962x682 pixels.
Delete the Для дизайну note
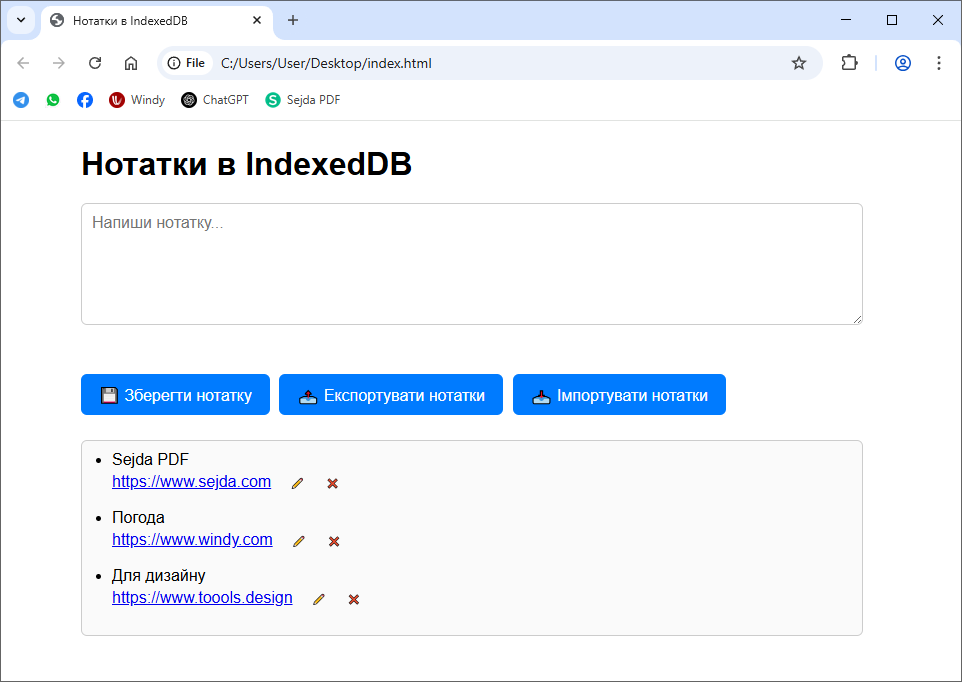(x=354, y=599)
